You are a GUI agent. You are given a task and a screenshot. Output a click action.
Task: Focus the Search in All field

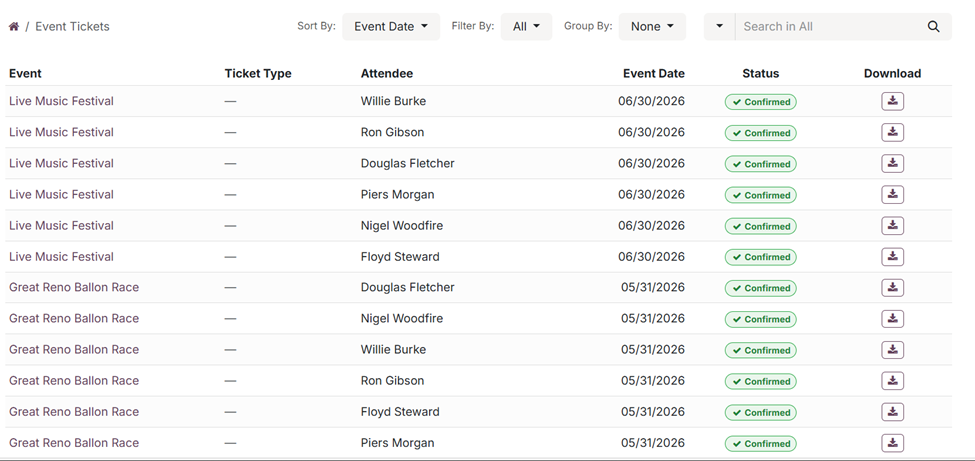(x=825, y=27)
